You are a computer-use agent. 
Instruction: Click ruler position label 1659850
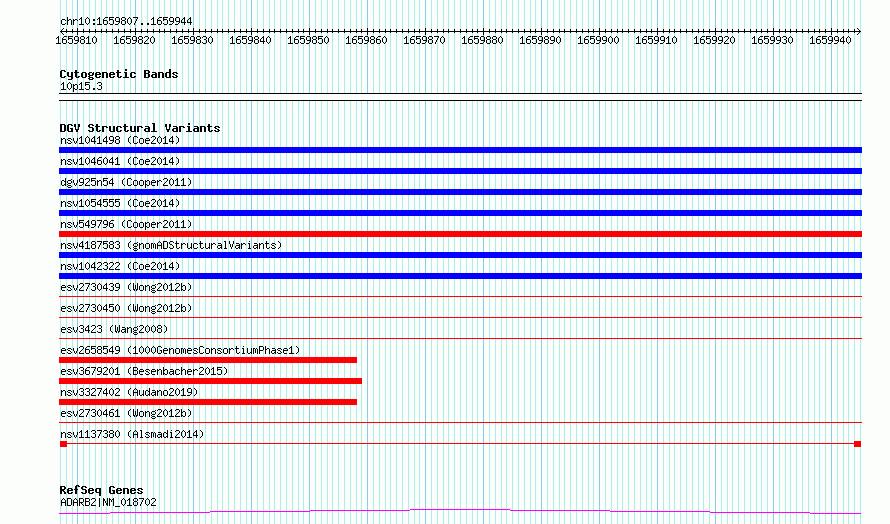tap(308, 40)
